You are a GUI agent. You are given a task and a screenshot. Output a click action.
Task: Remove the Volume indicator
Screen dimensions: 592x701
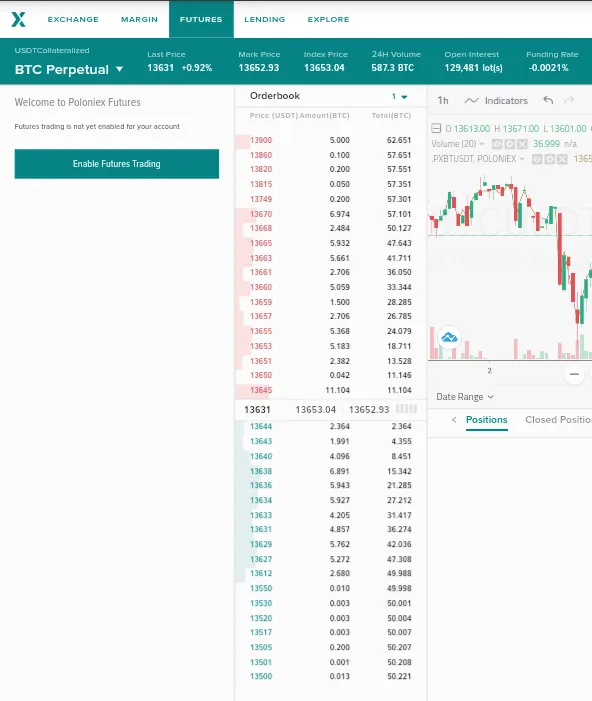point(522,144)
